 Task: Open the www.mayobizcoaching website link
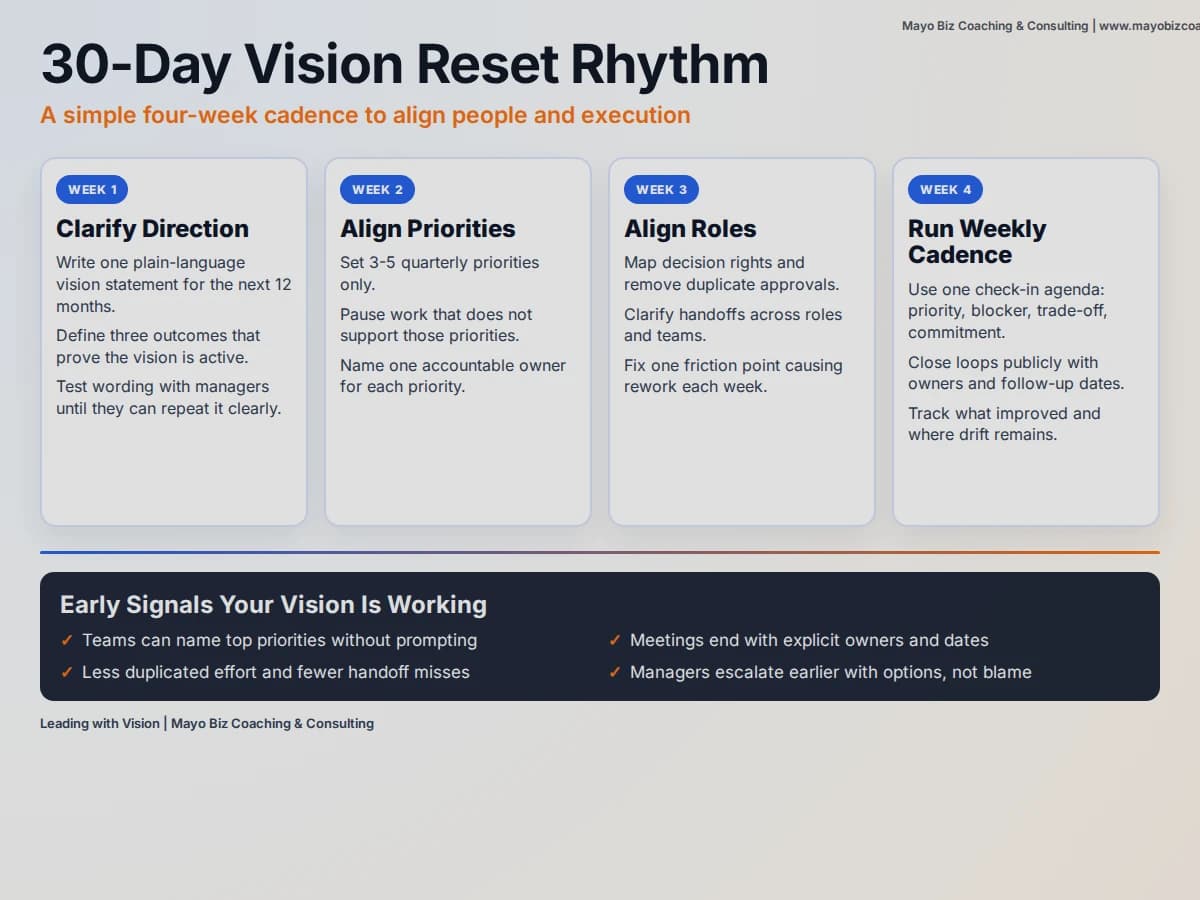(1150, 26)
